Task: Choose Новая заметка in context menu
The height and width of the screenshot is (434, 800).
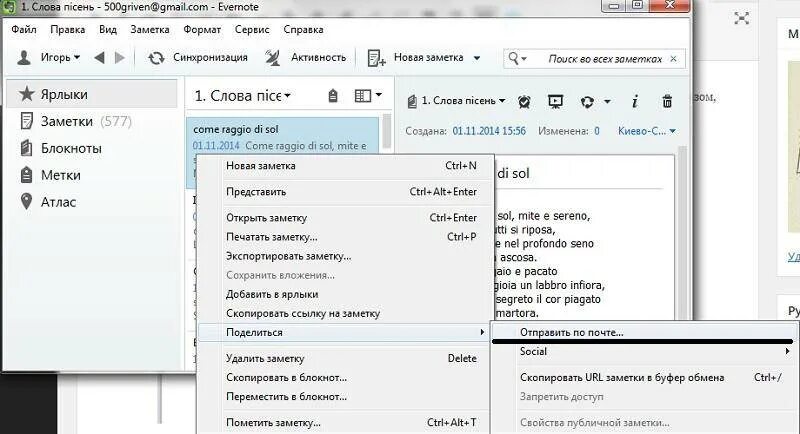Action: (x=345, y=166)
